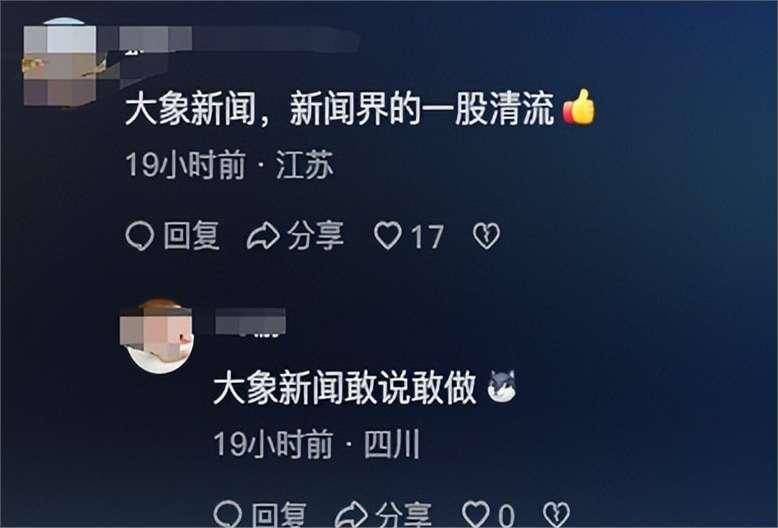
Task: Click the thumbs-up emoji in the first comment
Action: coord(579,107)
